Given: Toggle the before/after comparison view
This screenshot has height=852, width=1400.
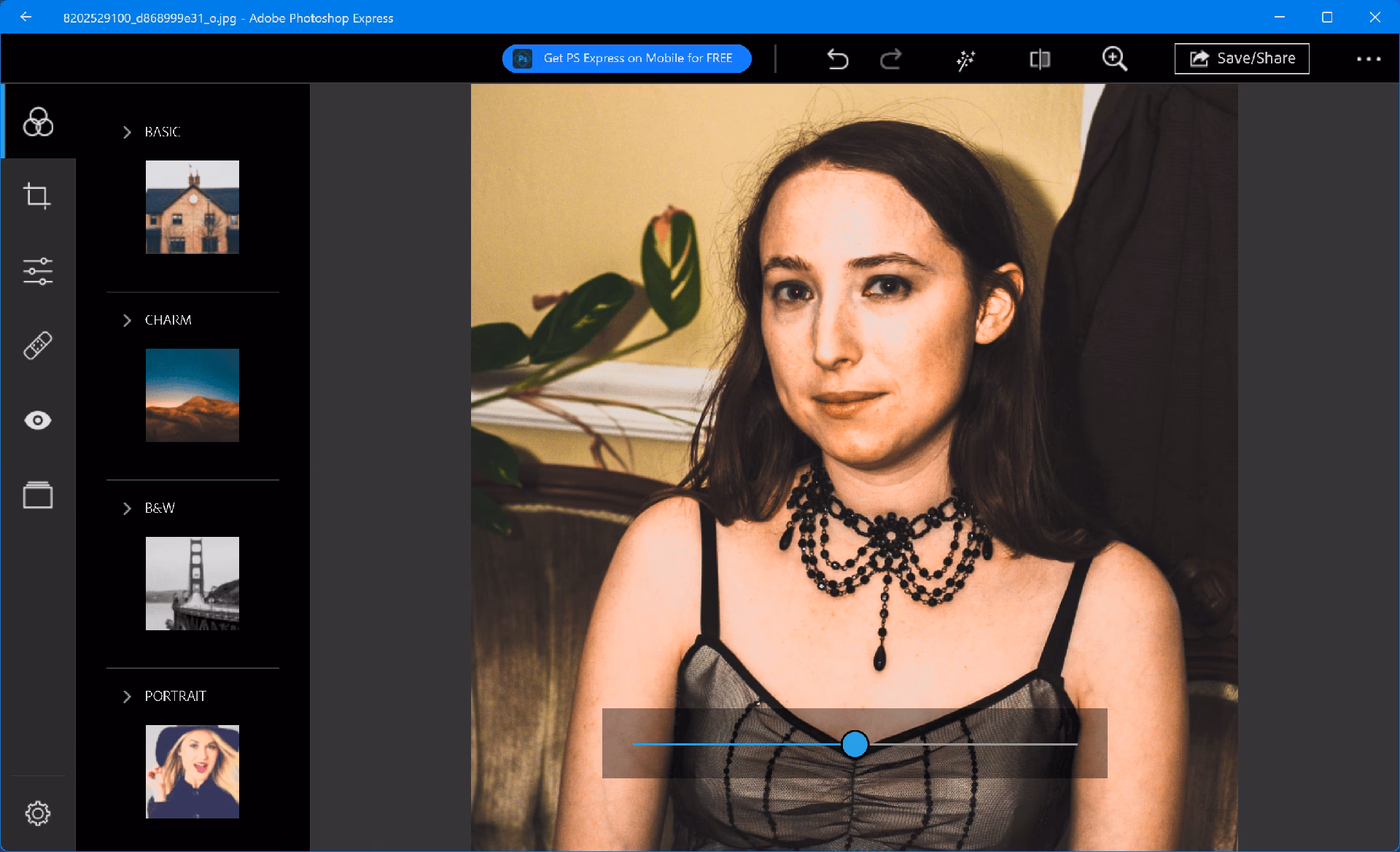Looking at the screenshot, I should 1039,58.
